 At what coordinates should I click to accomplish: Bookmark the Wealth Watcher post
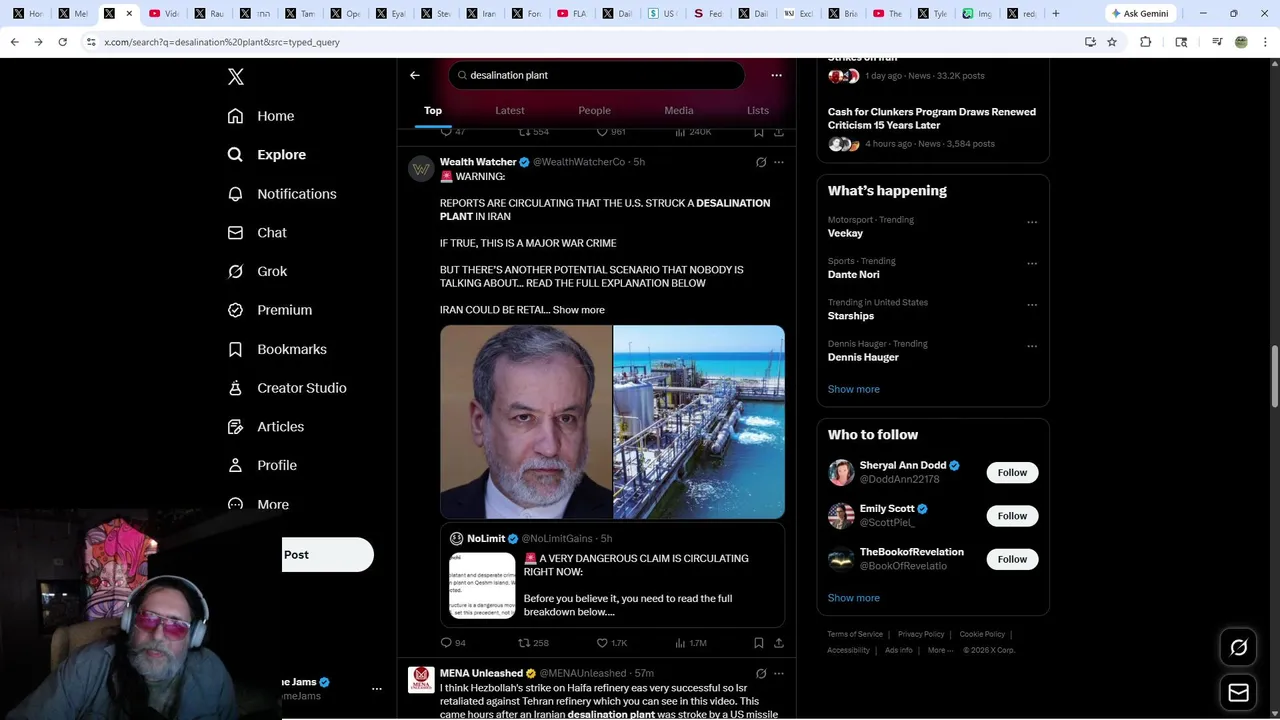coord(759,643)
